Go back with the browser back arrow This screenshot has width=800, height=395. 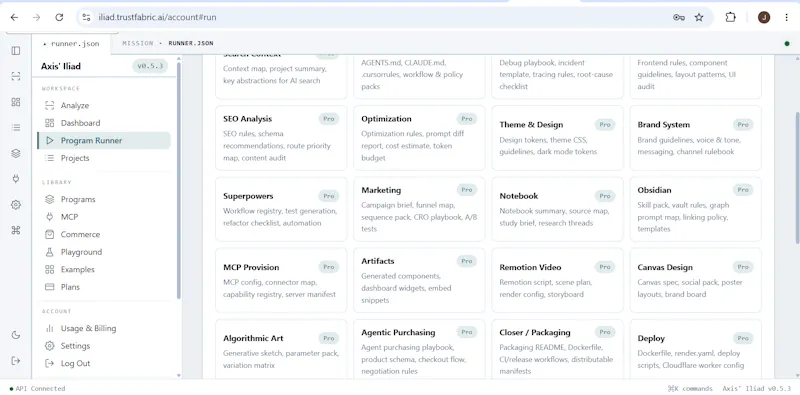coord(14,17)
